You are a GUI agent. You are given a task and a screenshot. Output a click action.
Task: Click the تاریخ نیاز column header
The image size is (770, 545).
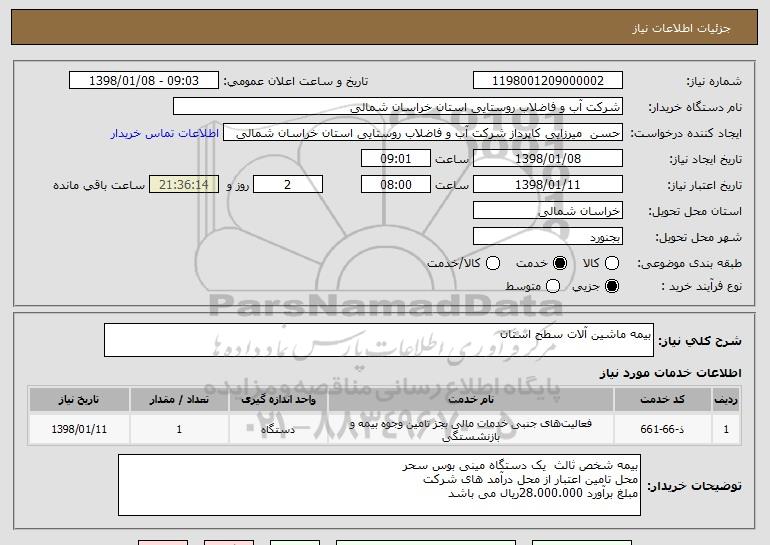pyautogui.click(x=79, y=400)
